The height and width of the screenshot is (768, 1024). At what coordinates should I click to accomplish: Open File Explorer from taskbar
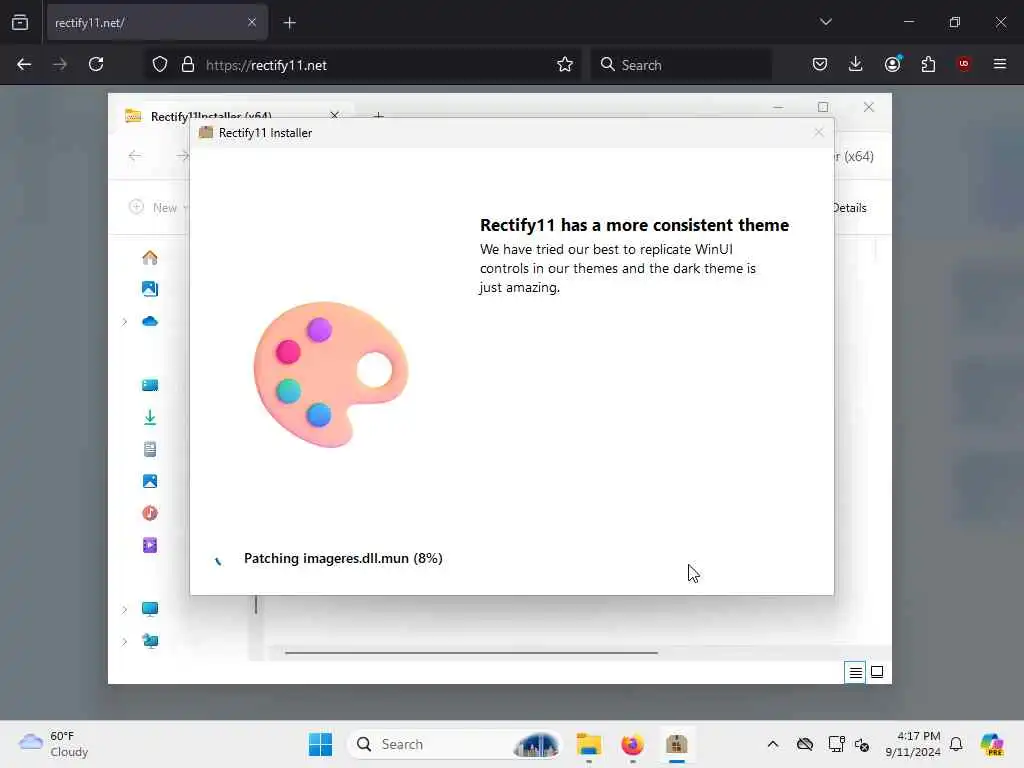coord(588,744)
